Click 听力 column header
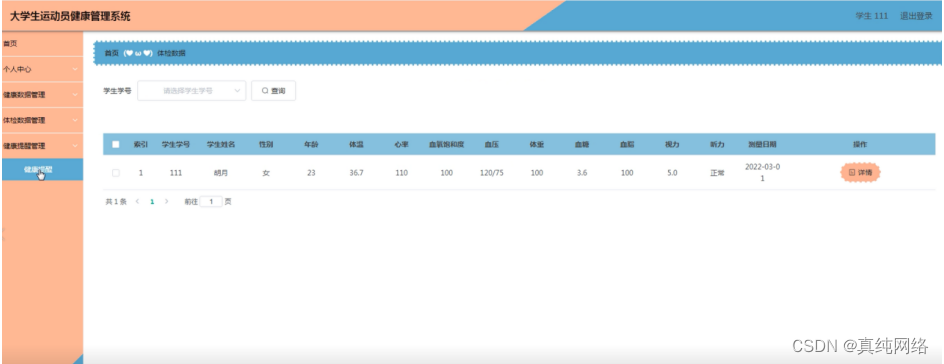The width and height of the screenshot is (944, 364). [718, 144]
